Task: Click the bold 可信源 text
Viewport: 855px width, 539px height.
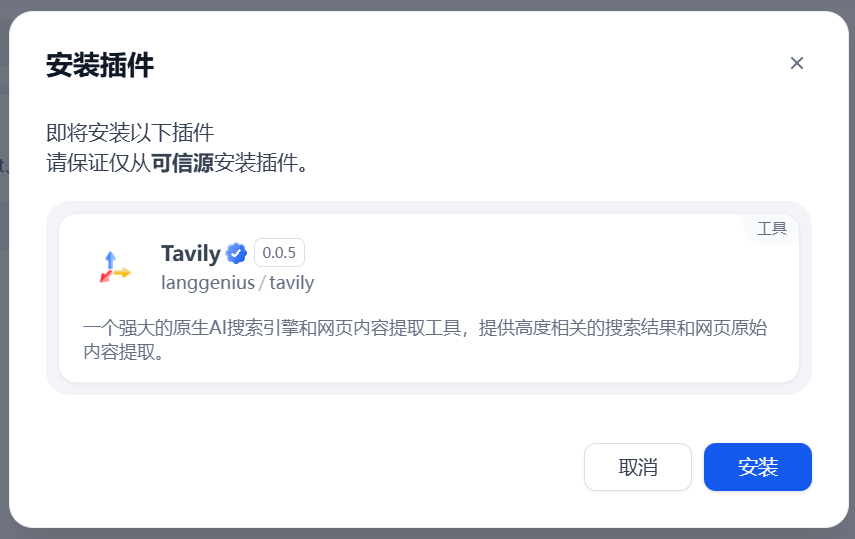Action: (182, 163)
